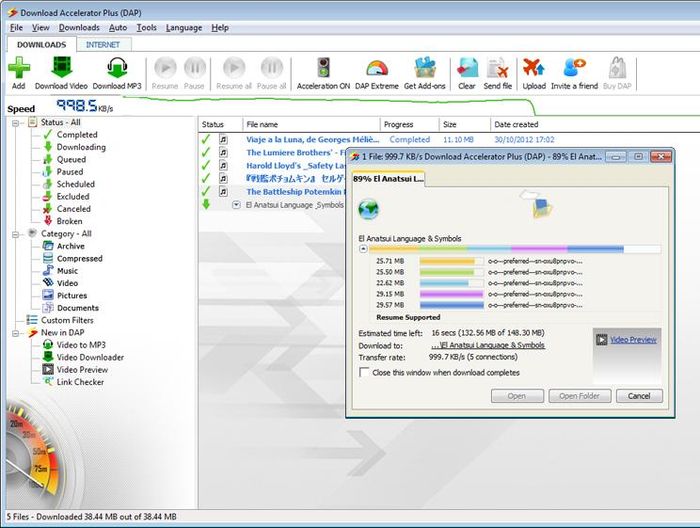The height and width of the screenshot is (528, 700).
Task: Sort the list by Date created column
Action: point(516,125)
